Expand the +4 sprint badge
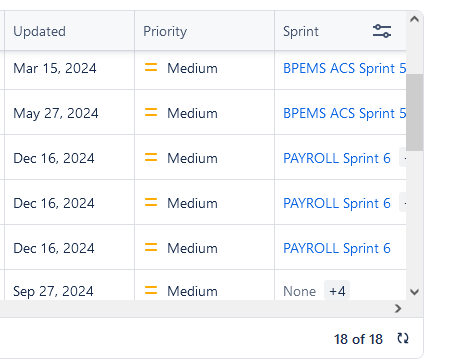The image size is (449, 364). pyautogui.click(x=337, y=291)
